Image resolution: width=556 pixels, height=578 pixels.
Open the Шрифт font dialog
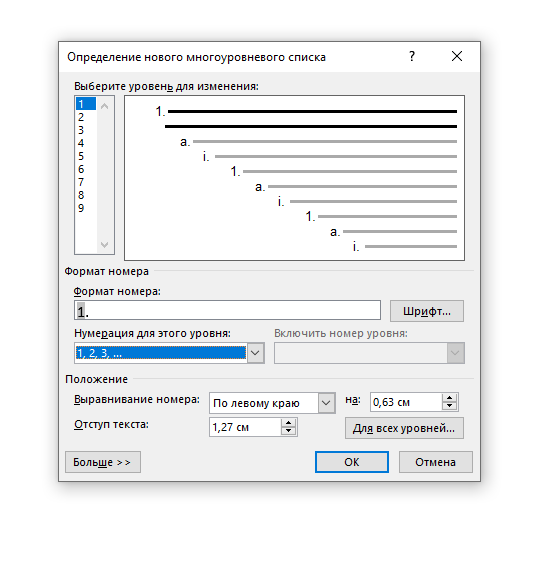(427, 311)
